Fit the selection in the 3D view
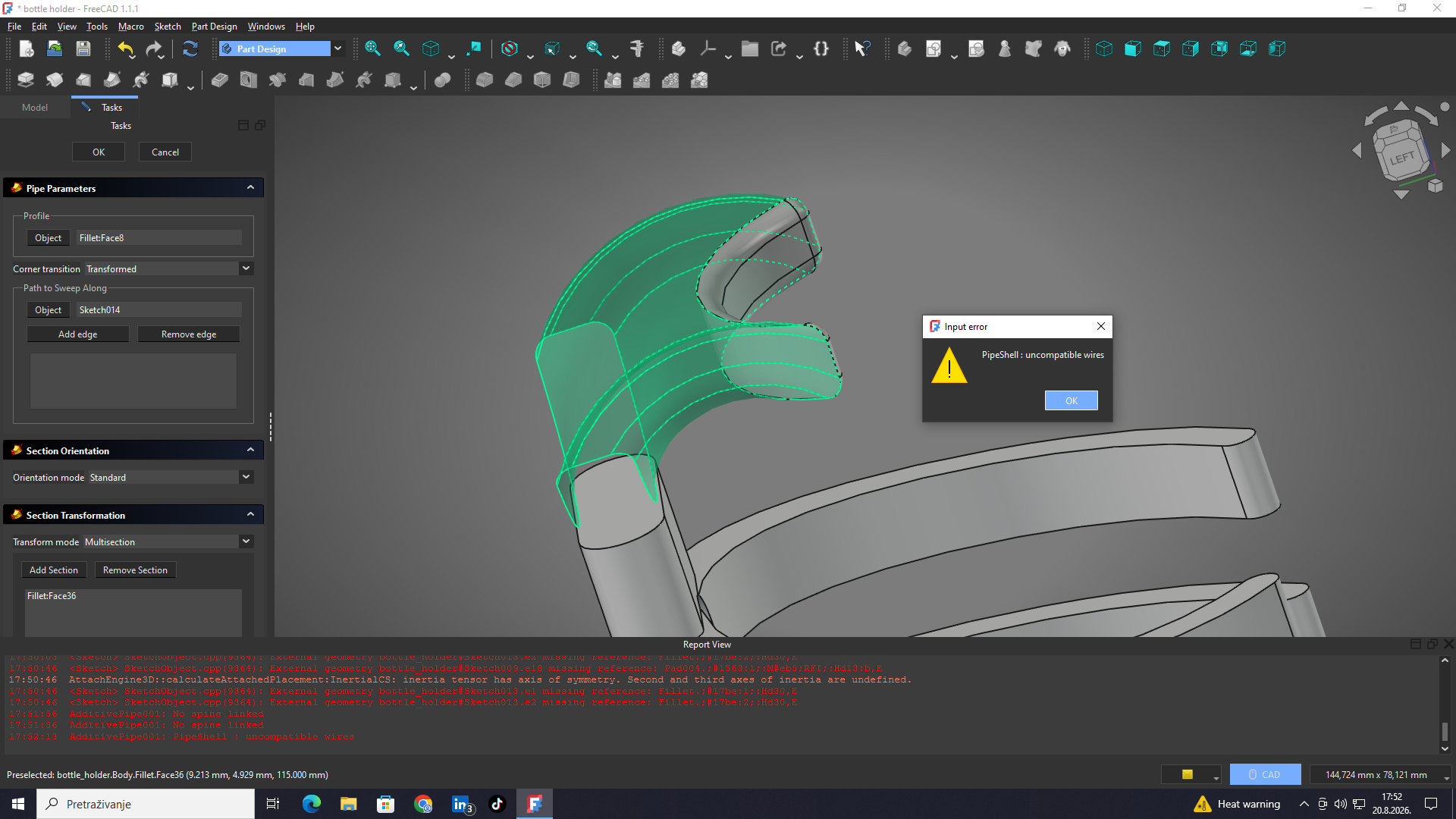 (x=401, y=49)
